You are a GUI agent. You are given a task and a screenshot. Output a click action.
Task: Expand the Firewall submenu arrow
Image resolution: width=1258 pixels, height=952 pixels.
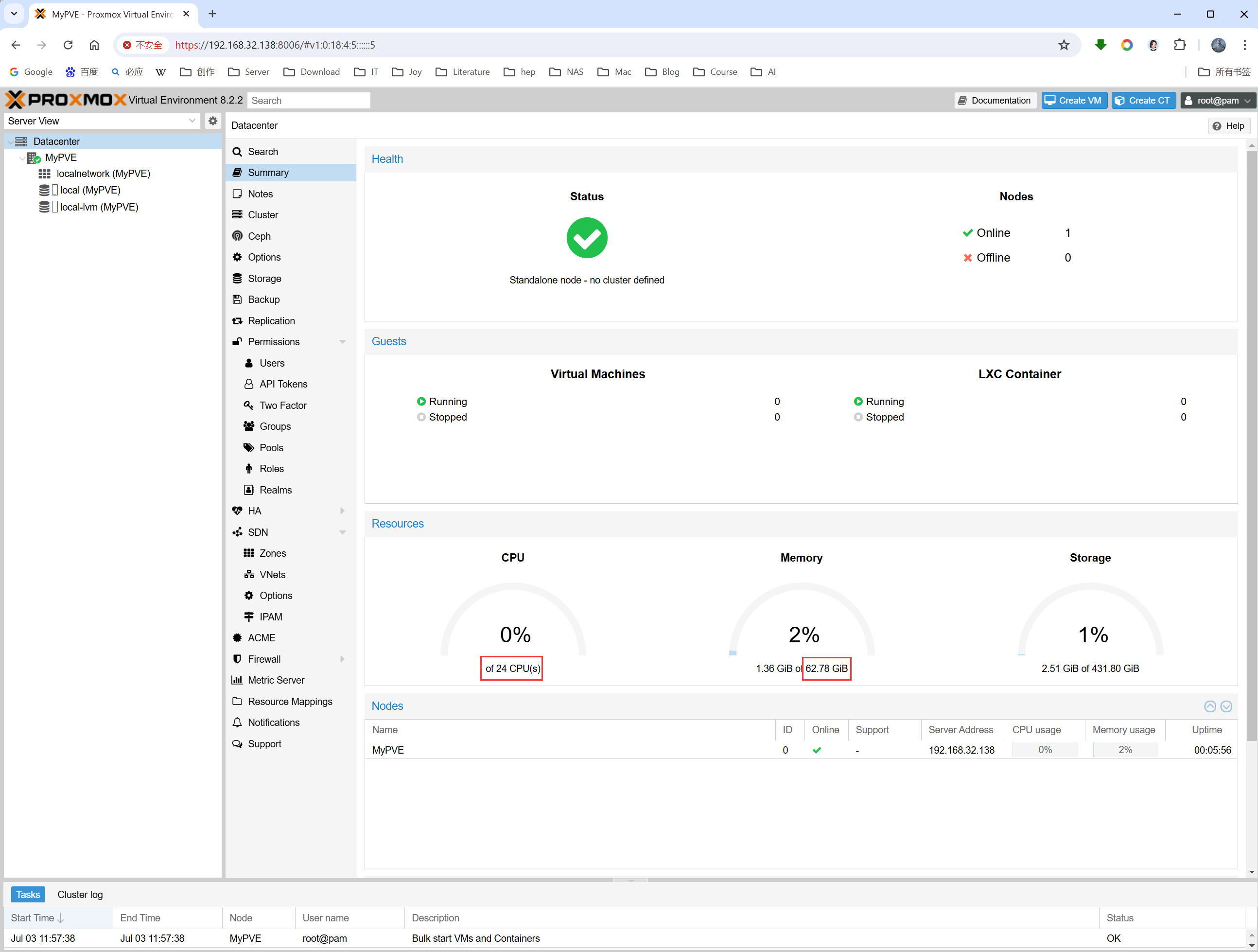[x=342, y=658]
